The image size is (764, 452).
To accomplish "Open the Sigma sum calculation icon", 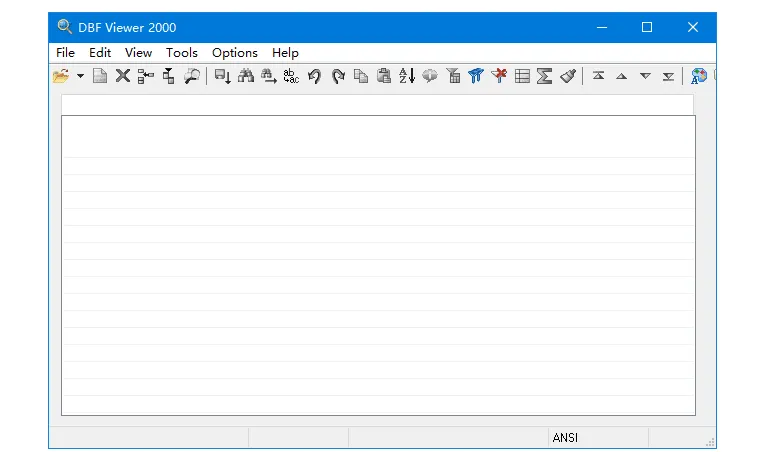I will pos(544,76).
